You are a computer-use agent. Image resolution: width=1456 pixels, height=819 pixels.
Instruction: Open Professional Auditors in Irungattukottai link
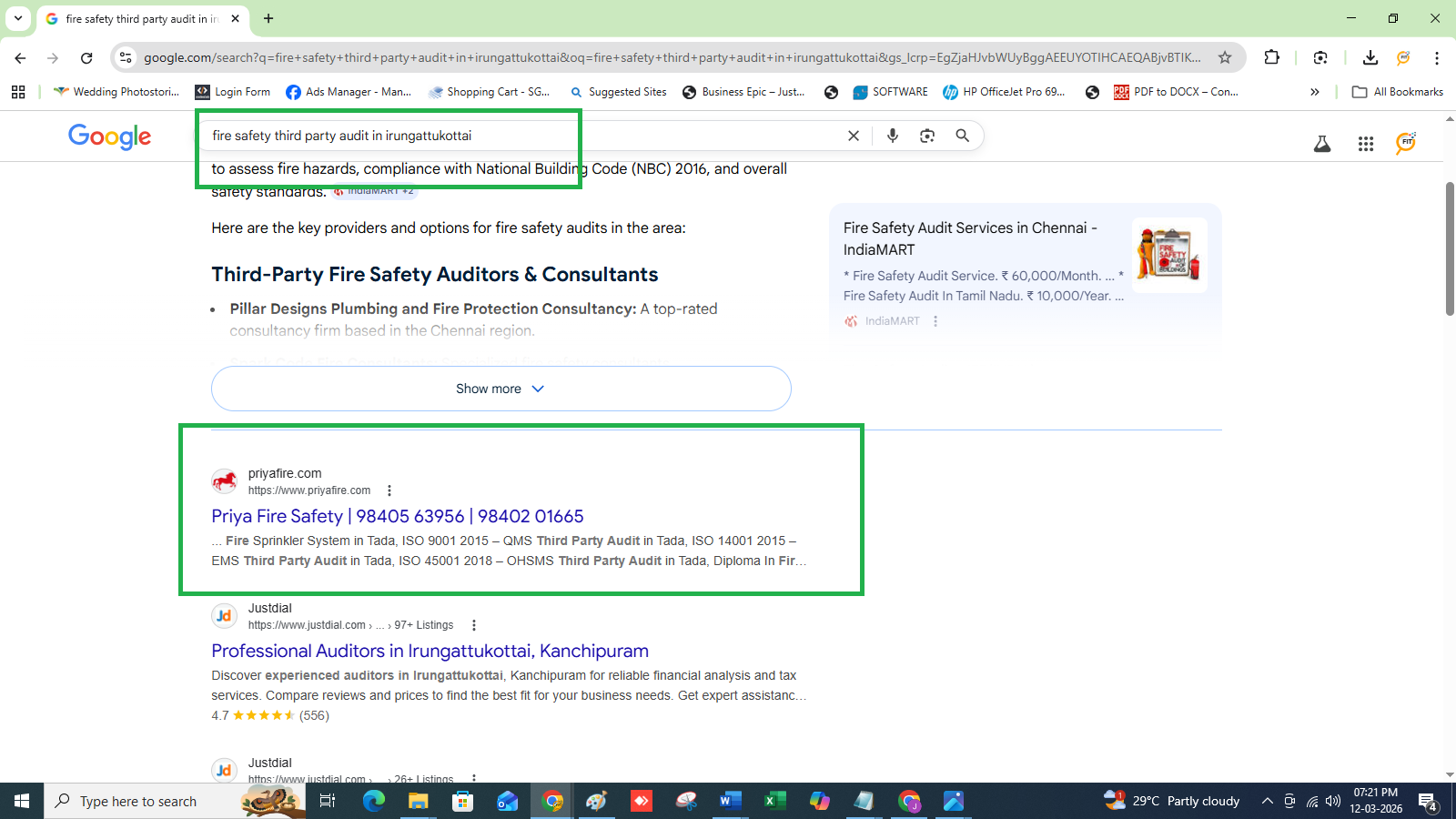tap(430, 651)
